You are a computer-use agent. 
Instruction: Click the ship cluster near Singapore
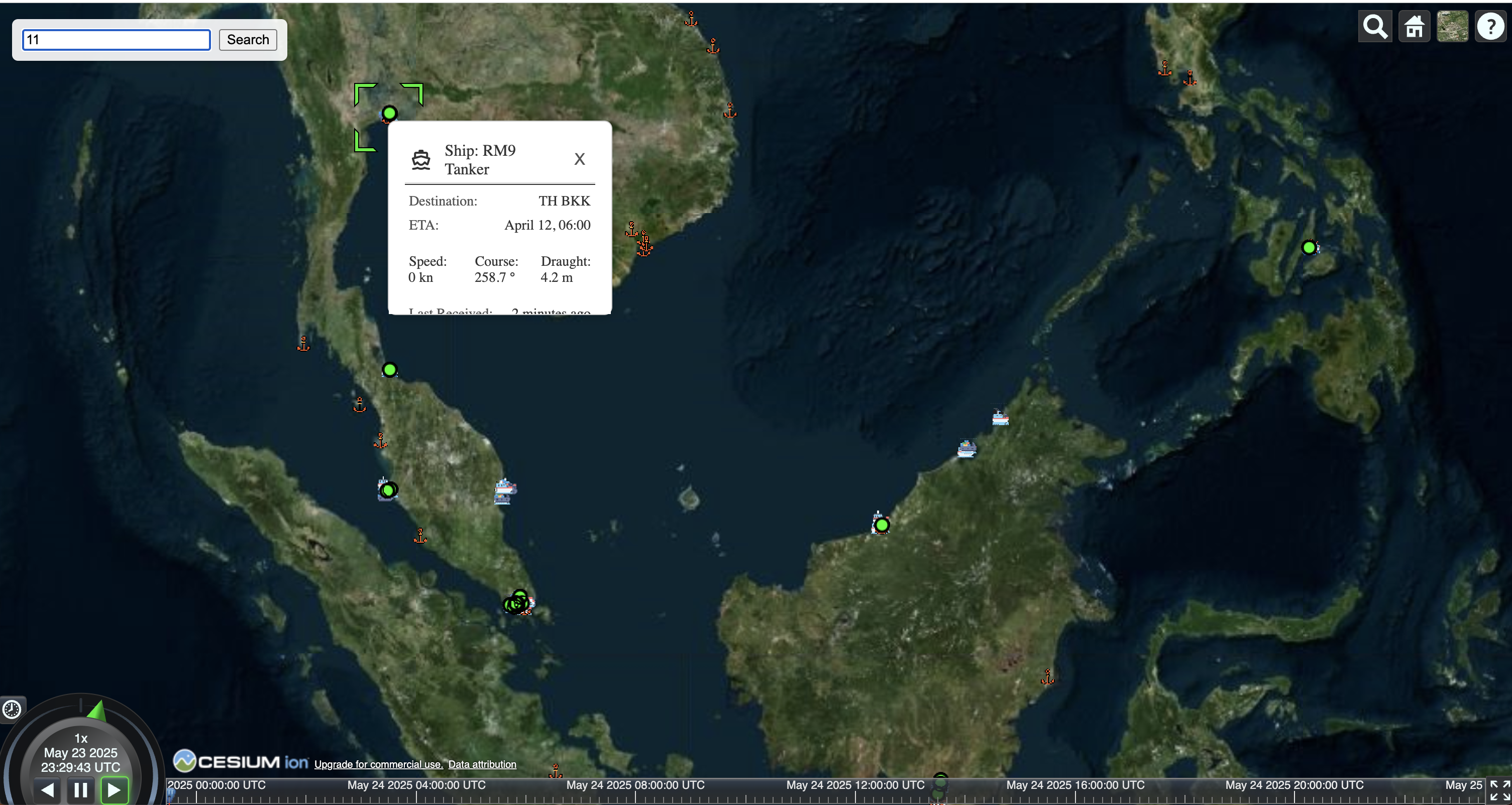(x=518, y=602)
